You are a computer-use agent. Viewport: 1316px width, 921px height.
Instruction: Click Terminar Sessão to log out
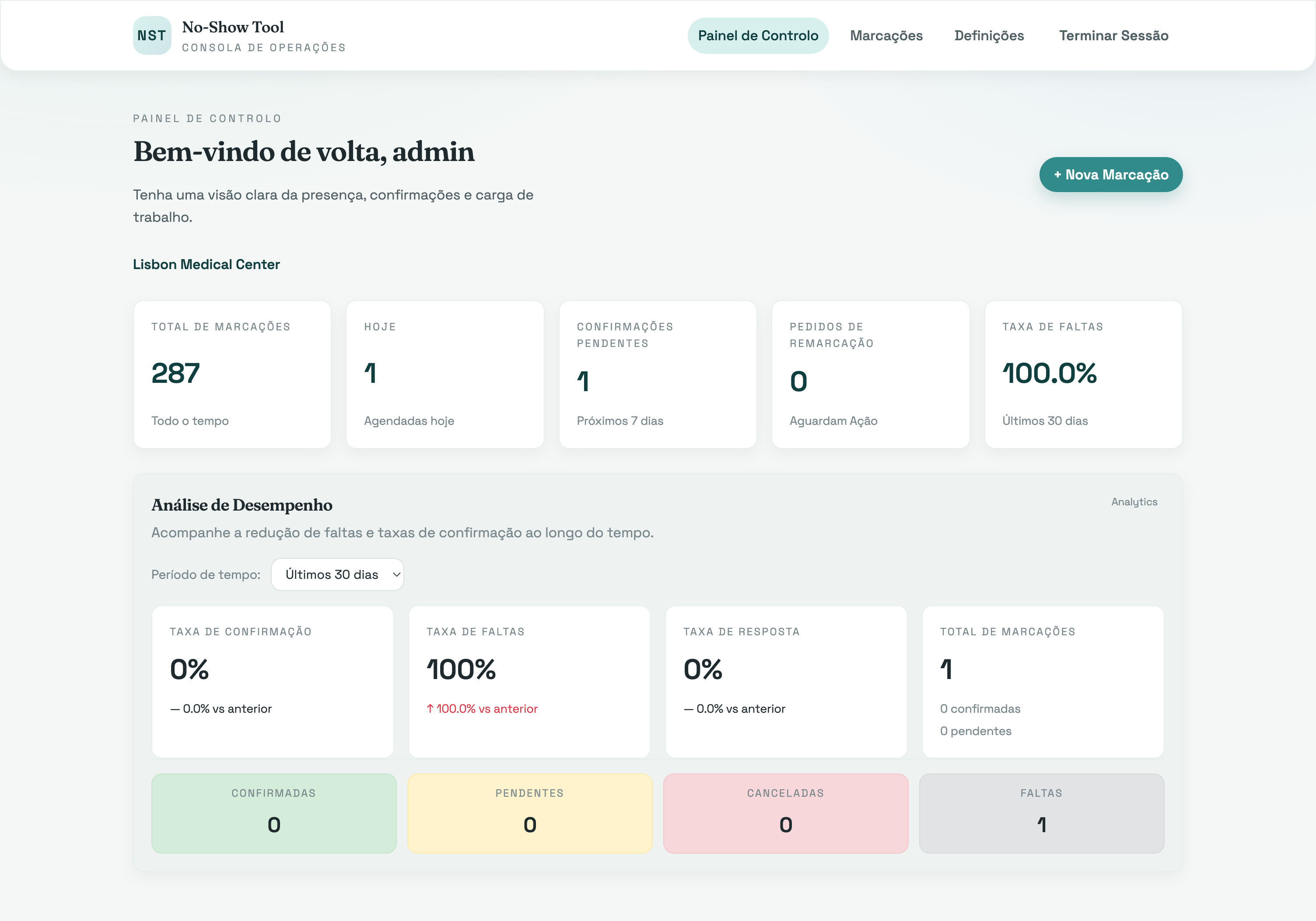pyautogui.click(x=1113, y=35)
